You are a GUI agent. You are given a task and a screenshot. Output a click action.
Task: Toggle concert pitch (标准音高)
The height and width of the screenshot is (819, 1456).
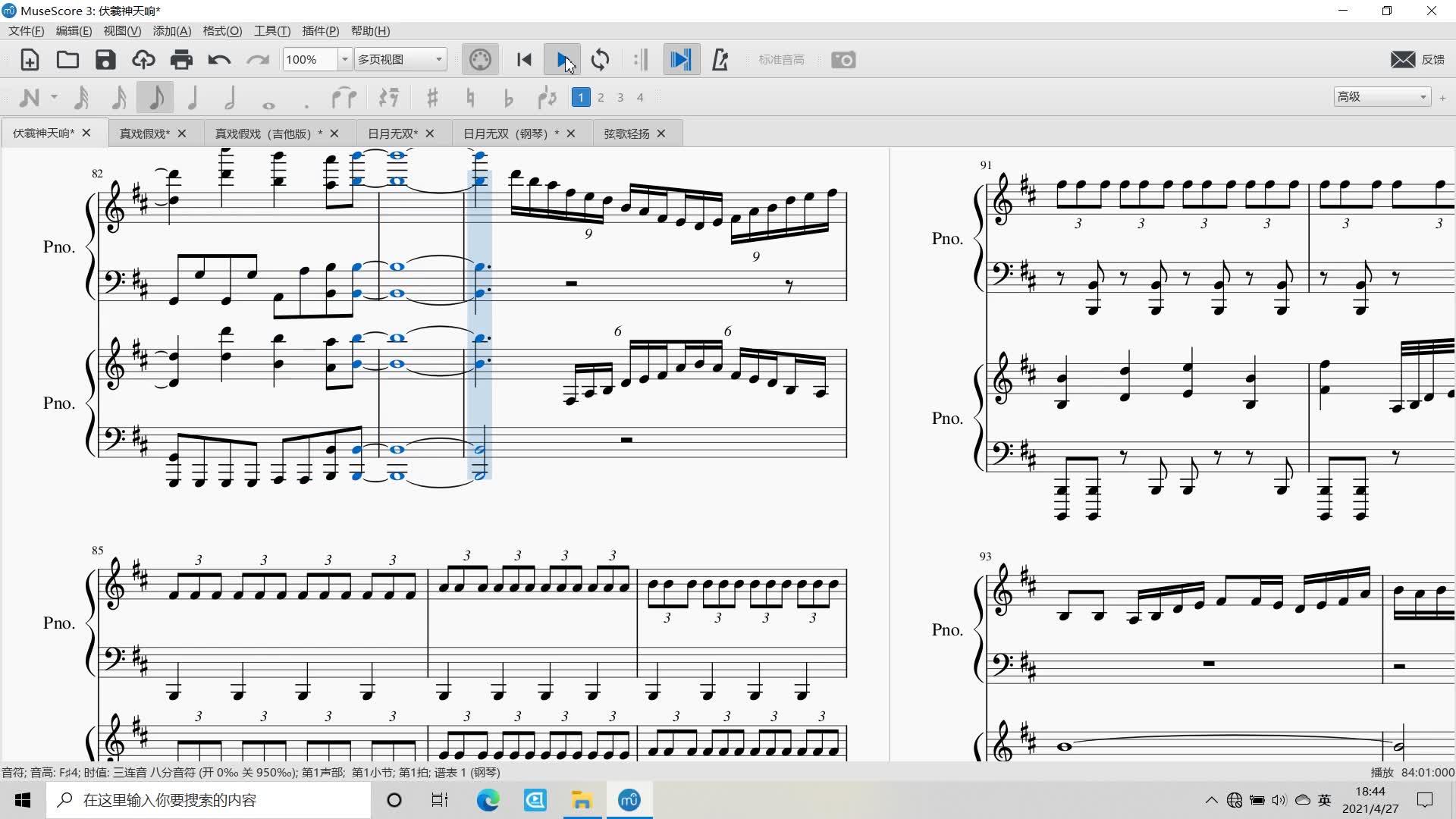[x=781, y=60]
